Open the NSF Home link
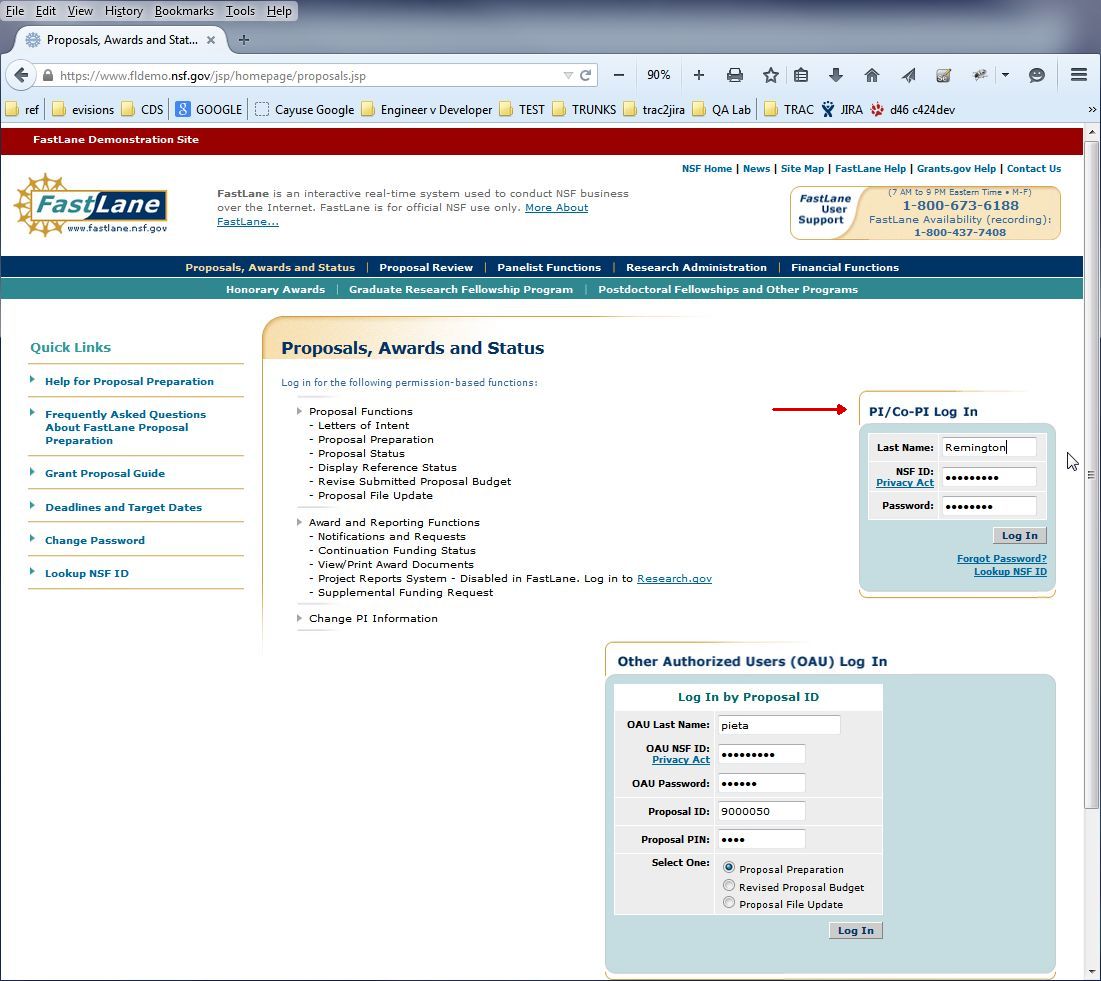 (x=706, y=169)
